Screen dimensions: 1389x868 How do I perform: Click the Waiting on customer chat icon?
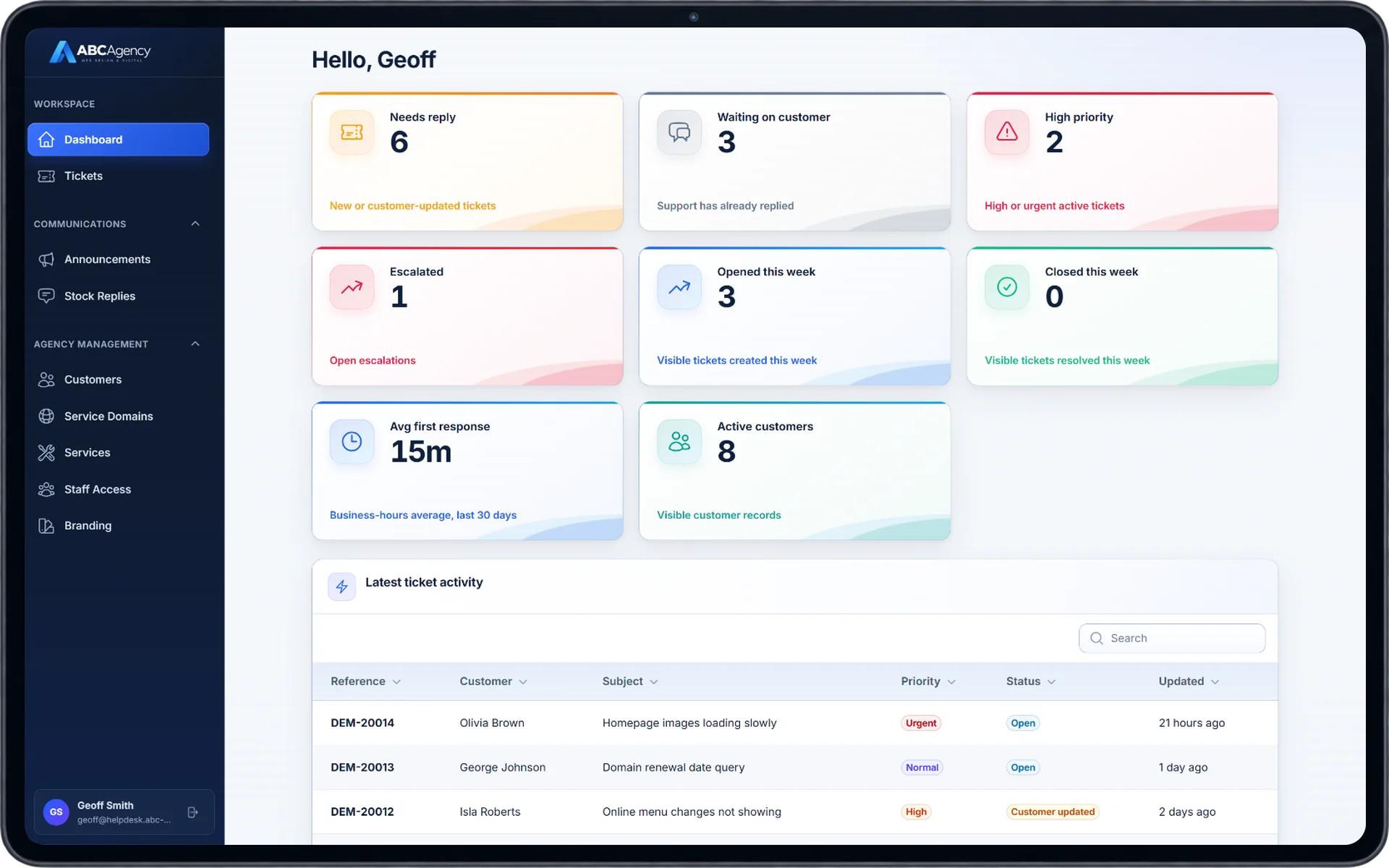pos(679,132)
